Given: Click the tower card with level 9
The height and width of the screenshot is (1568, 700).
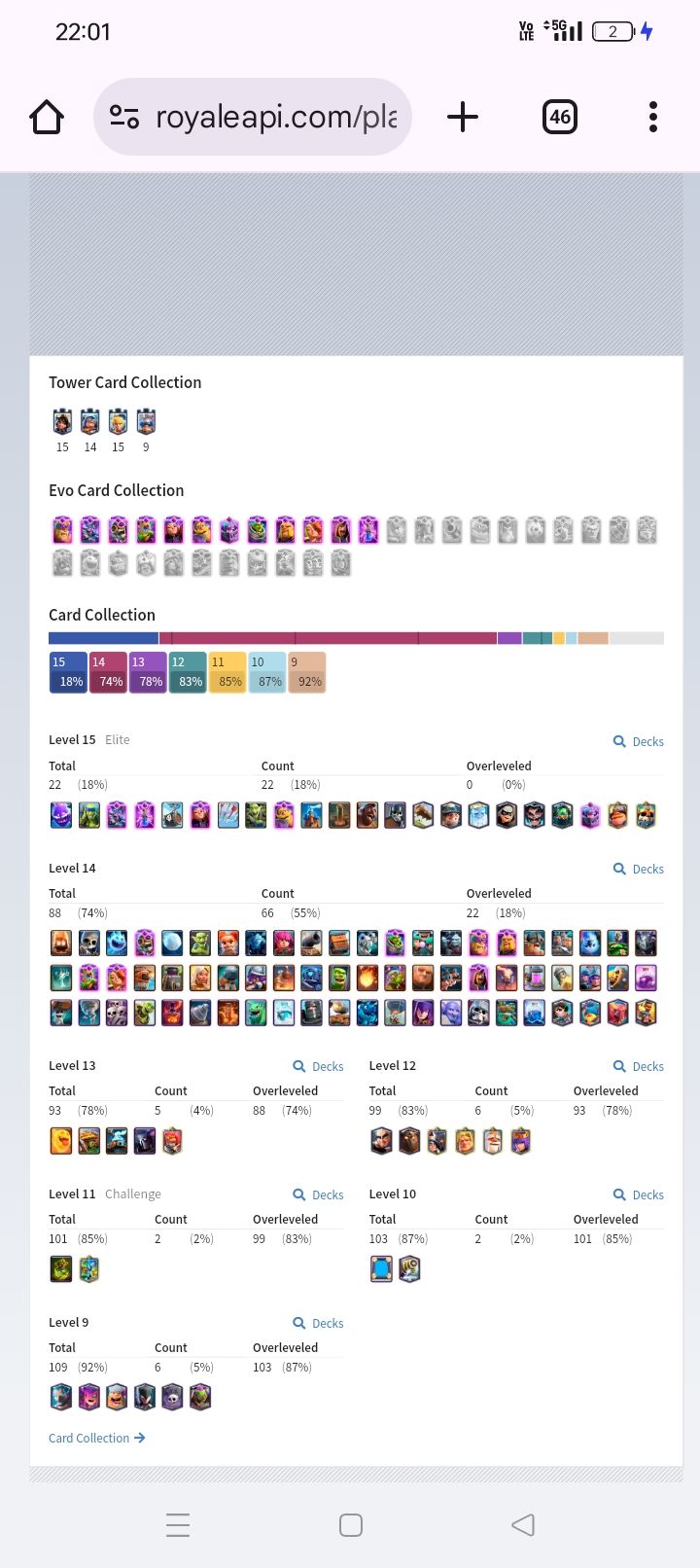Looking at the screenshot, I should click(146, 422).
